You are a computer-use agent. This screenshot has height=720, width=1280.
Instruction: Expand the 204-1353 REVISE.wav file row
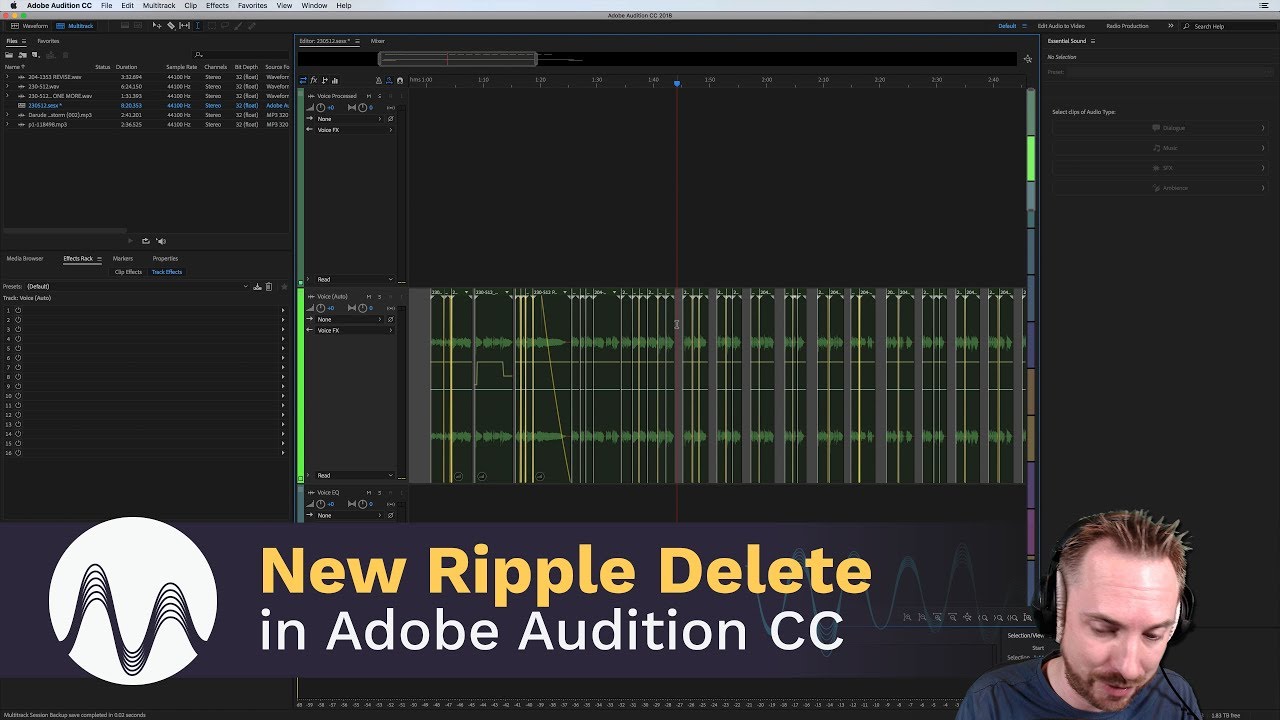pyautogui.click(x=7, y=77)
